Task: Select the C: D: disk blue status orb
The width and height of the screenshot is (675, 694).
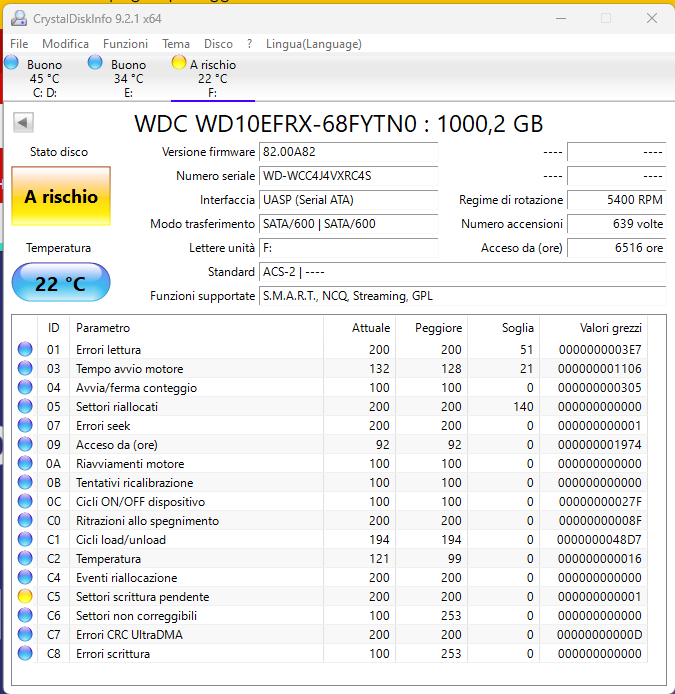Action: (x=12, y=63)
